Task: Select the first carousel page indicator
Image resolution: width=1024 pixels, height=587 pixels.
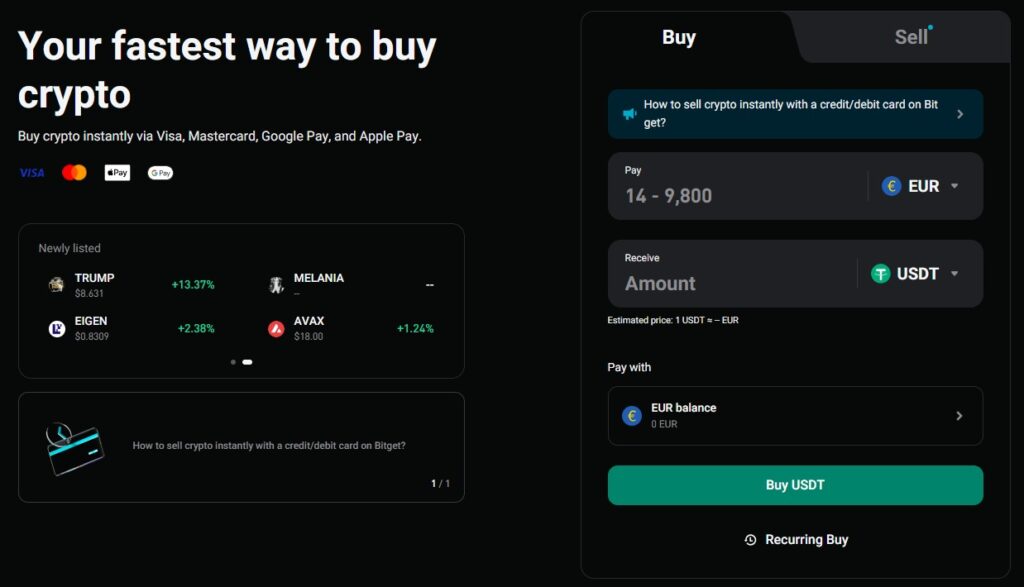Action: 233,362
